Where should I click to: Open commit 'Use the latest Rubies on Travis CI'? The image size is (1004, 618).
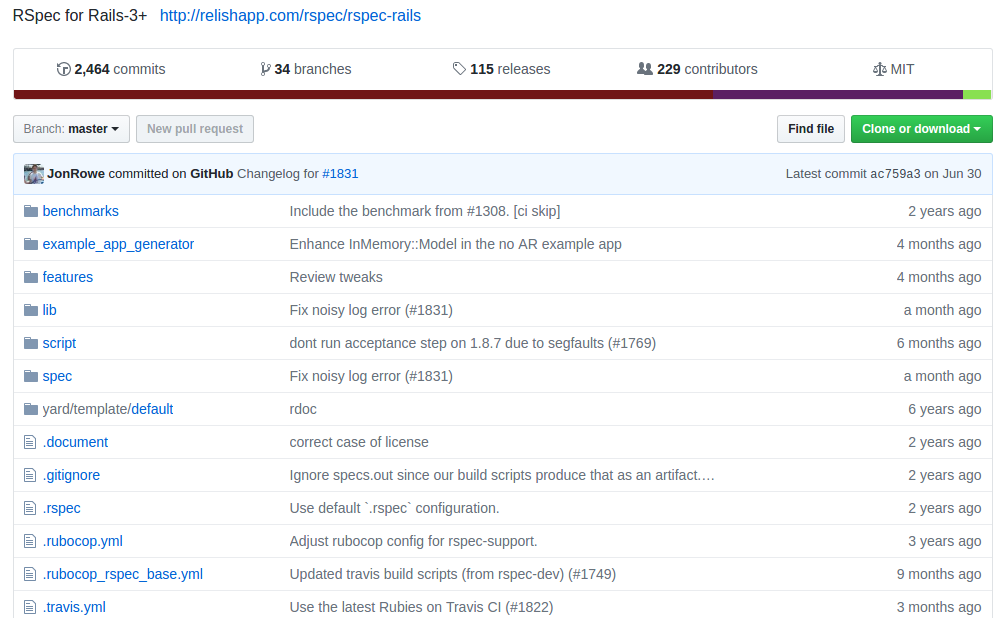[x=421, y=607]
